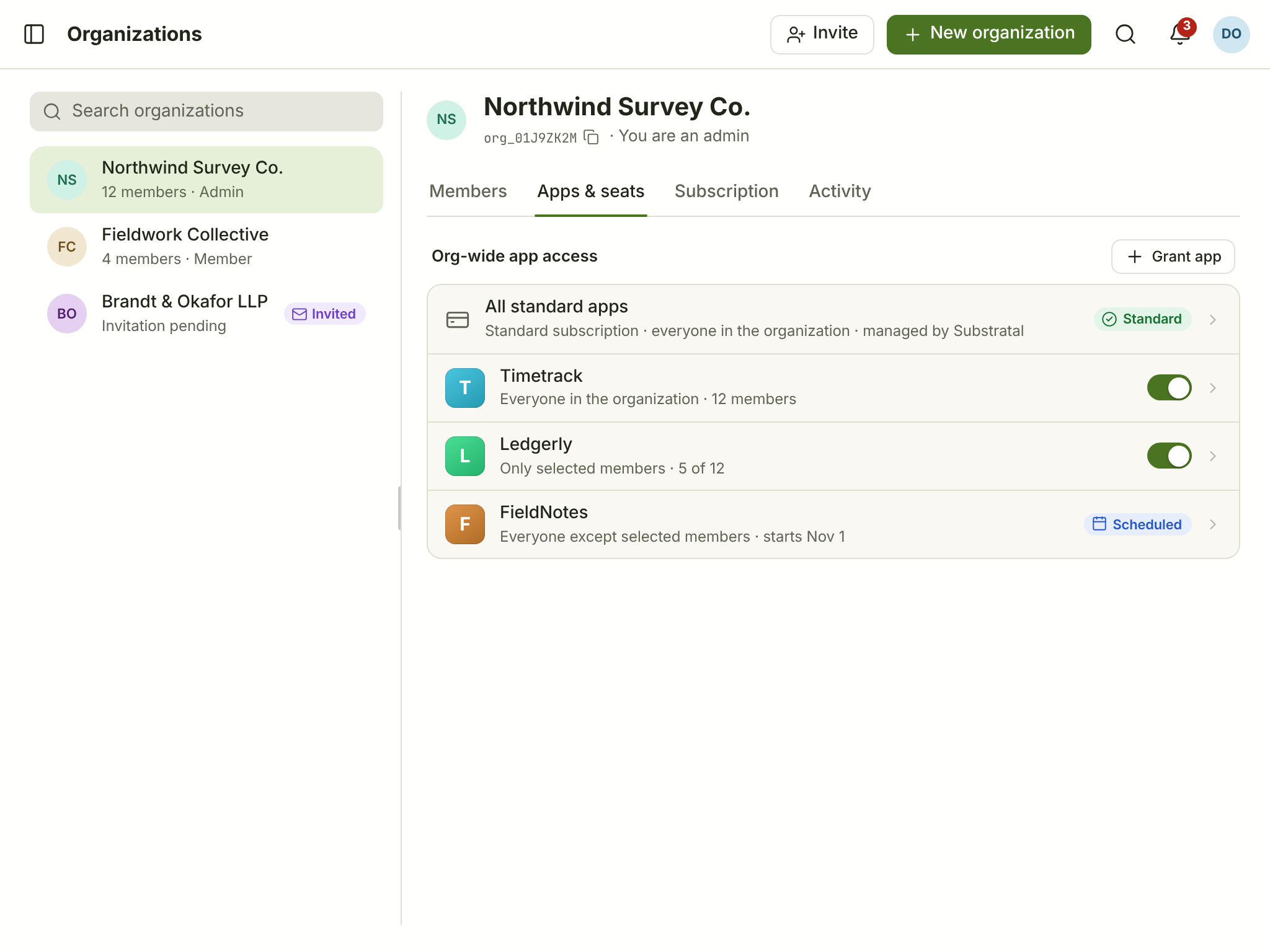The width and height of the screenshot is (1270, 952).
Task: Click 'You are an admin' text
Action: coord(684,136)
